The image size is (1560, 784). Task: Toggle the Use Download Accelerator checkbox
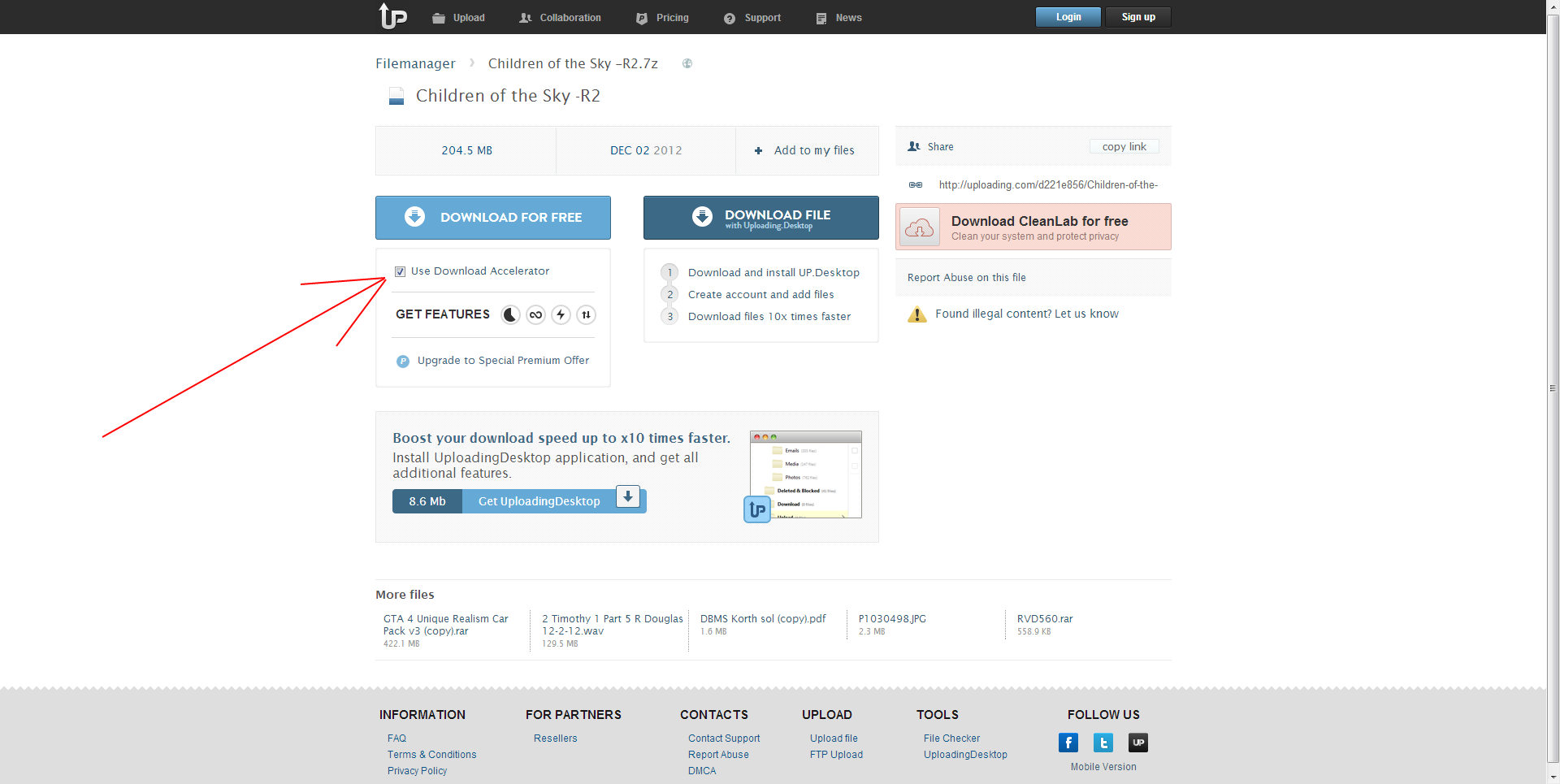coord(400,271)
